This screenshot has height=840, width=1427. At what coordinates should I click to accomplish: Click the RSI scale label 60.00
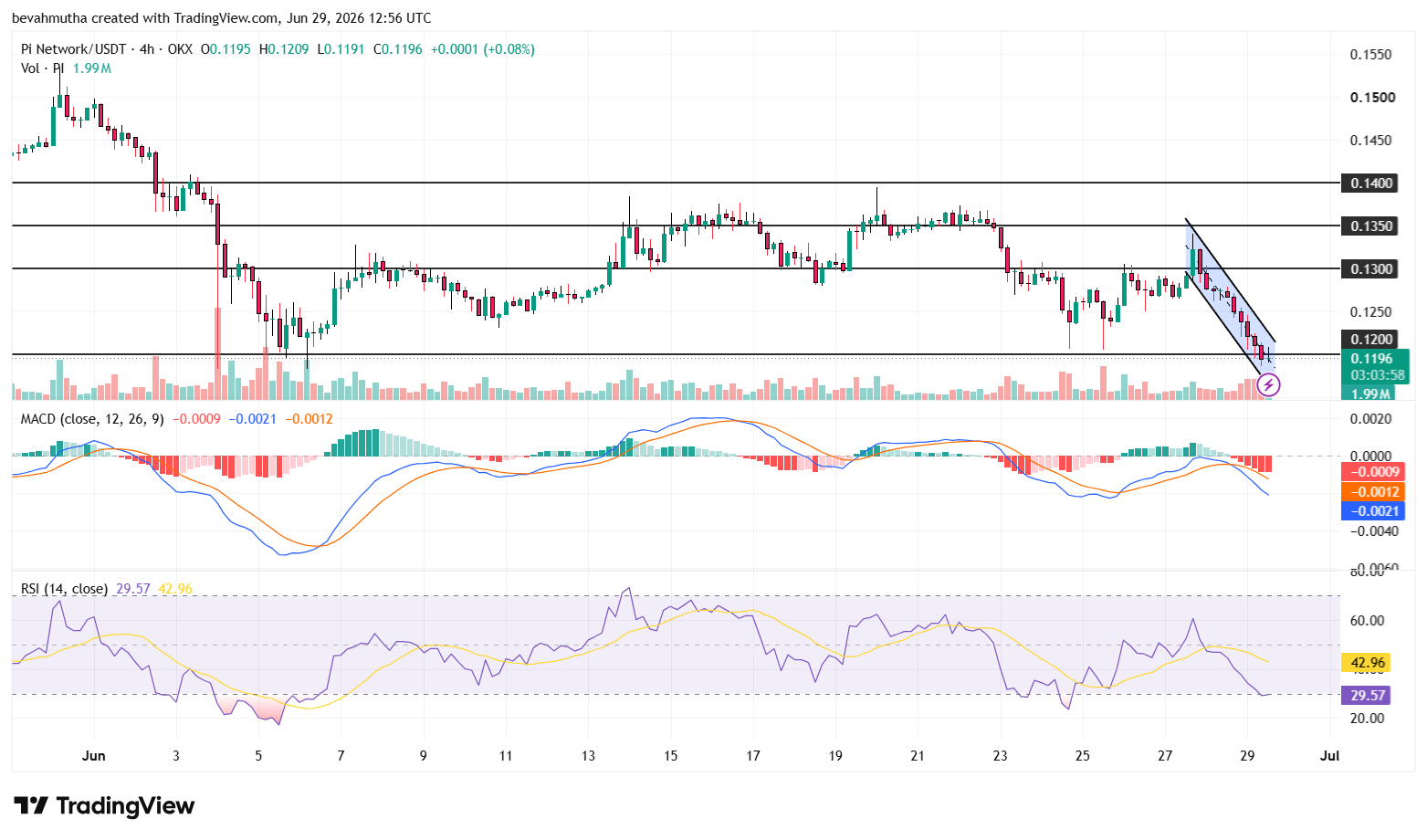click(x=1368, y=621)
